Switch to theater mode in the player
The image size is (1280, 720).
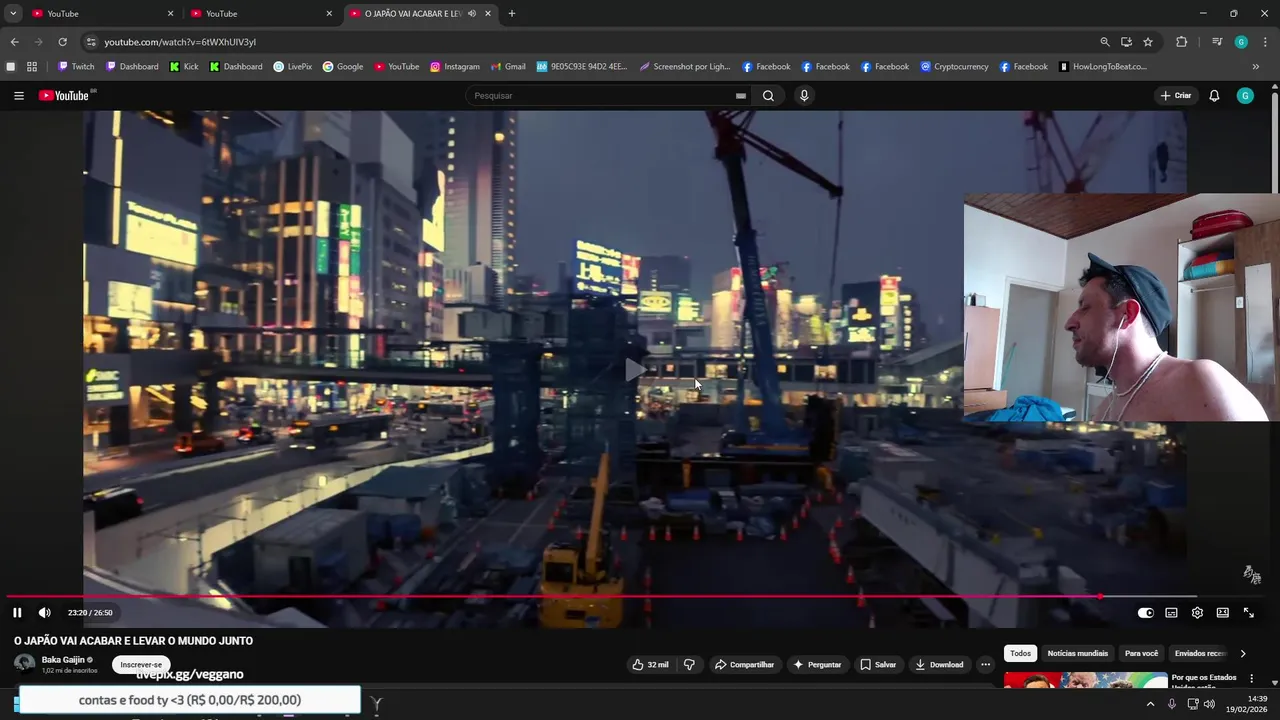tap(1222, 612)
